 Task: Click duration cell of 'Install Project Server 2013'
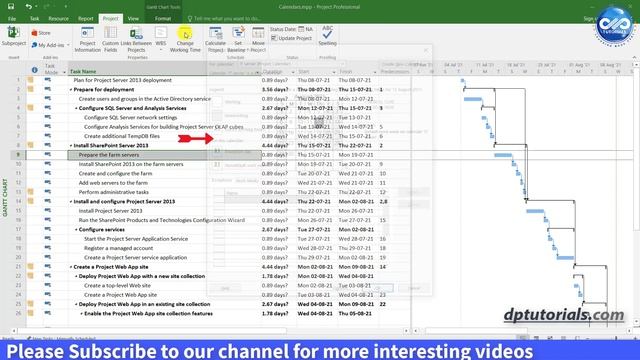(278, 211)
